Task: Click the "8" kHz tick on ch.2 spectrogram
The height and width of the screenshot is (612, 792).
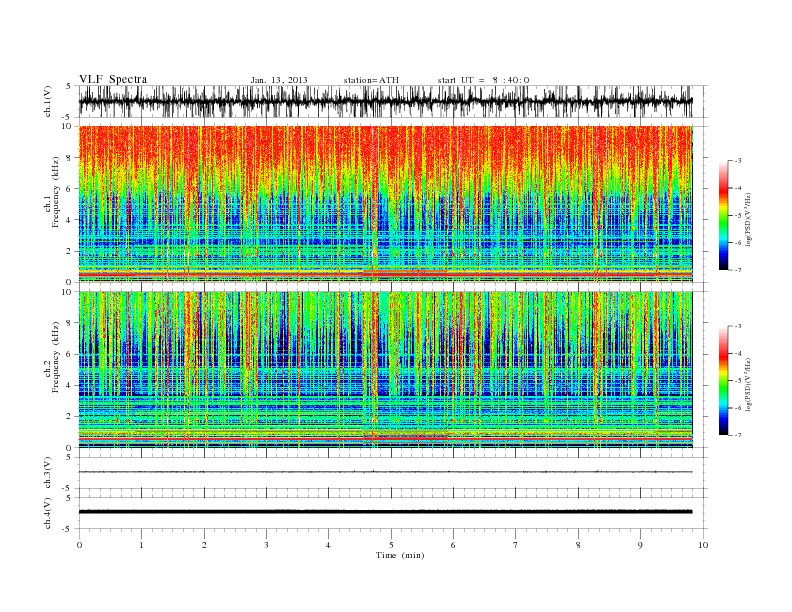Action: click(x=69, y=323)
